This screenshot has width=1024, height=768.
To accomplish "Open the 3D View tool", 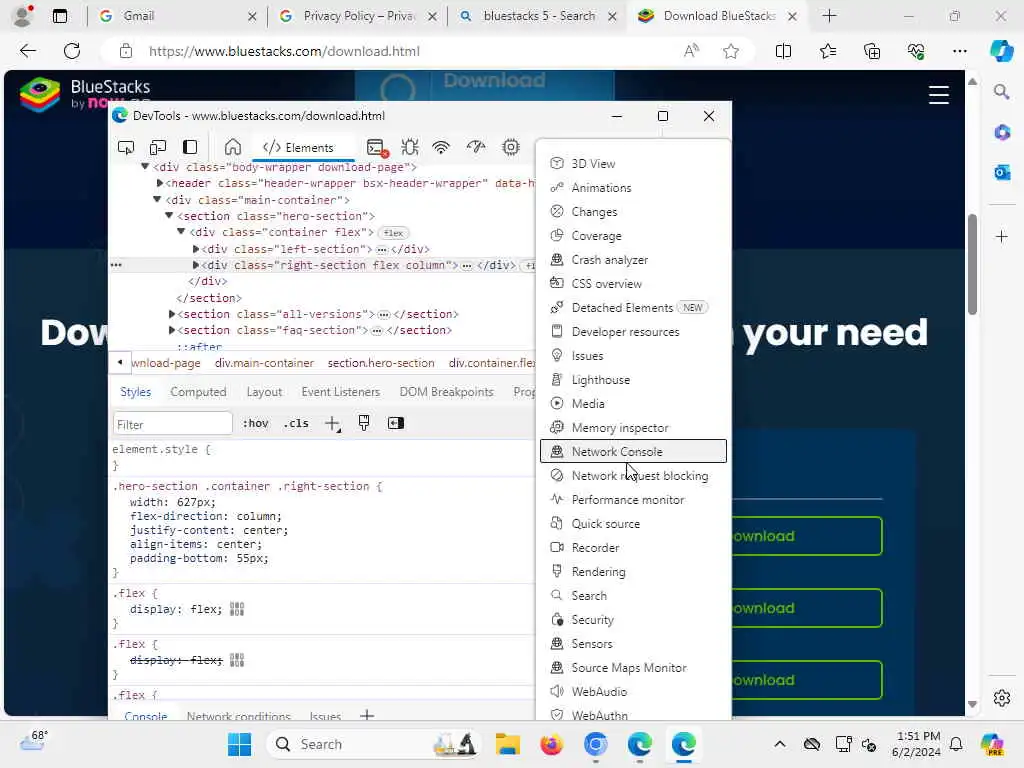I will click(633, 163).
